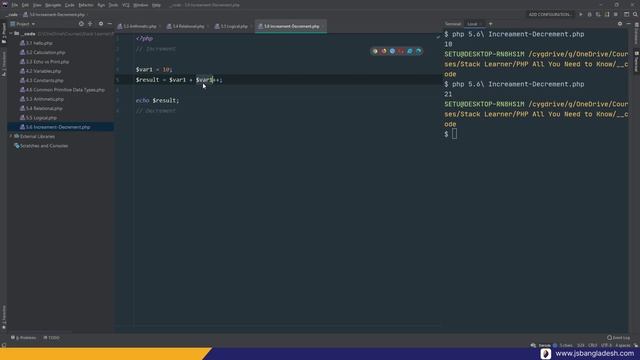Click the value 10 in $var1 assignment

pos(166,70)
